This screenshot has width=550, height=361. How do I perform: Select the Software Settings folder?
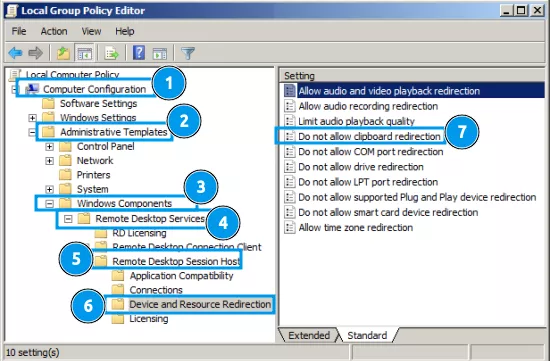(98, 103)
